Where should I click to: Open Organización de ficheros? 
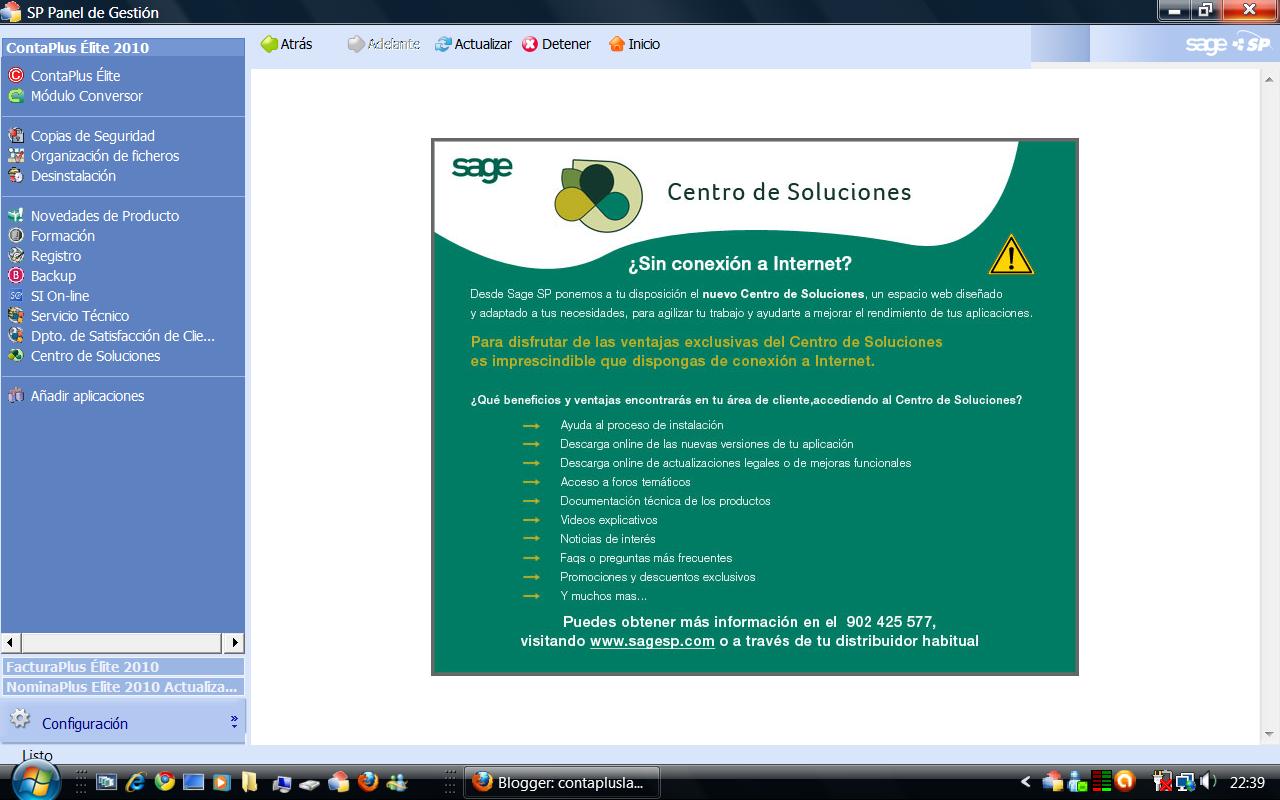tap(105, 155)
